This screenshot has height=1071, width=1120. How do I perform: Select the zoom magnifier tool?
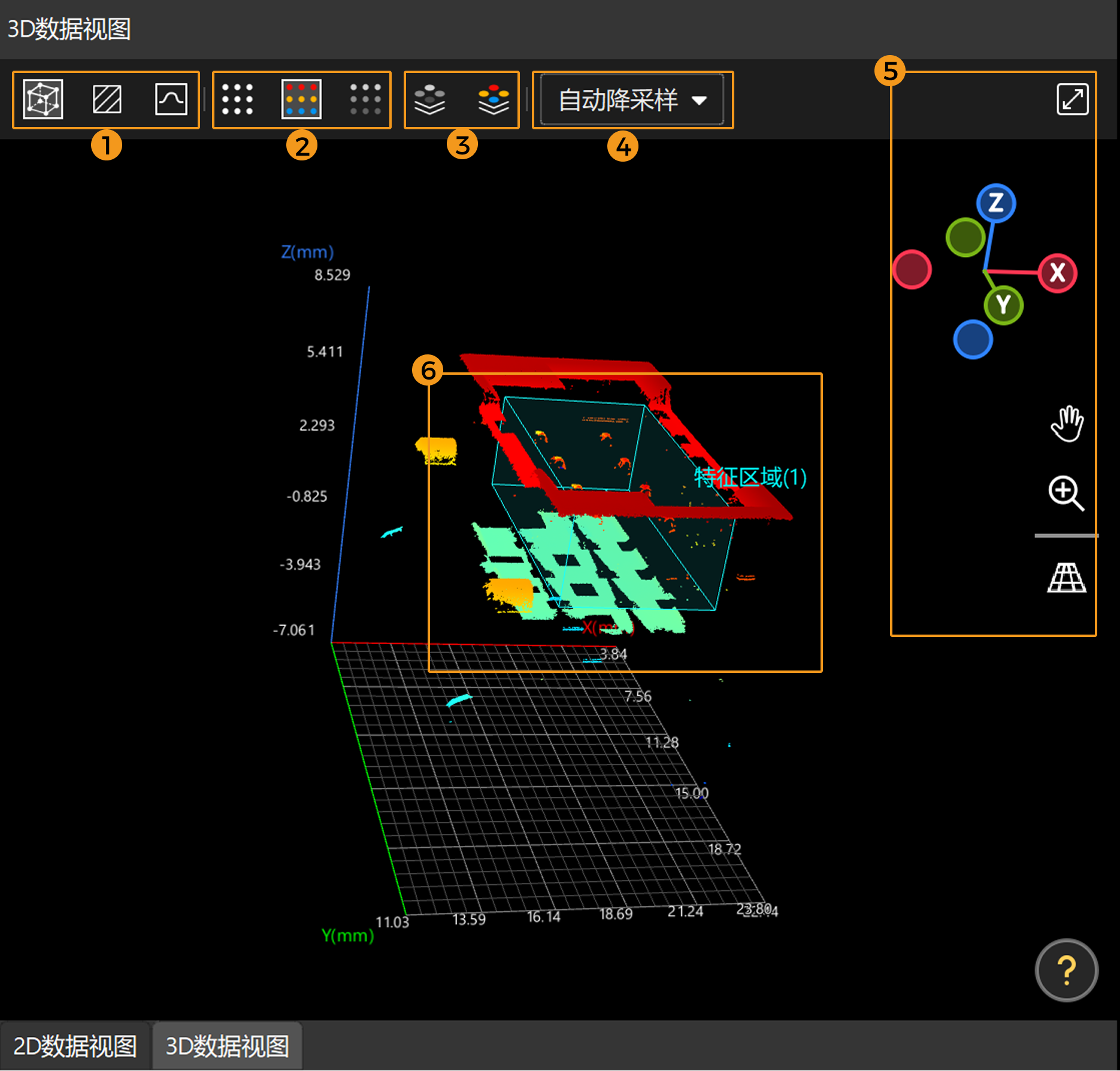pos(1067,494)
